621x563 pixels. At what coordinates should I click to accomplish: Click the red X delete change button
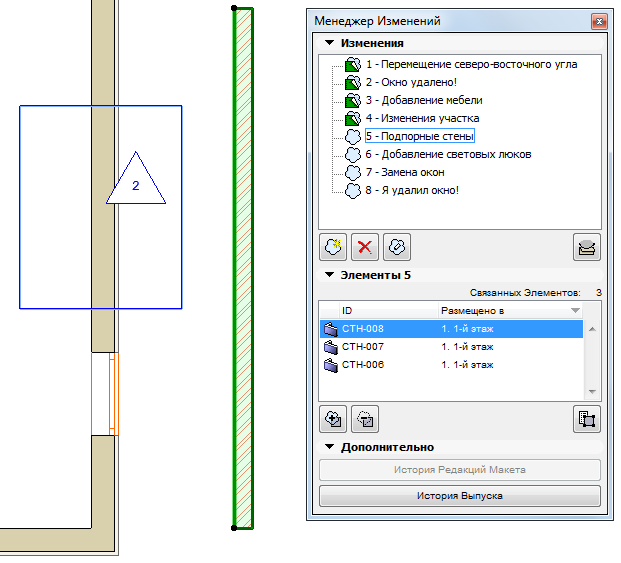[365, 247]
